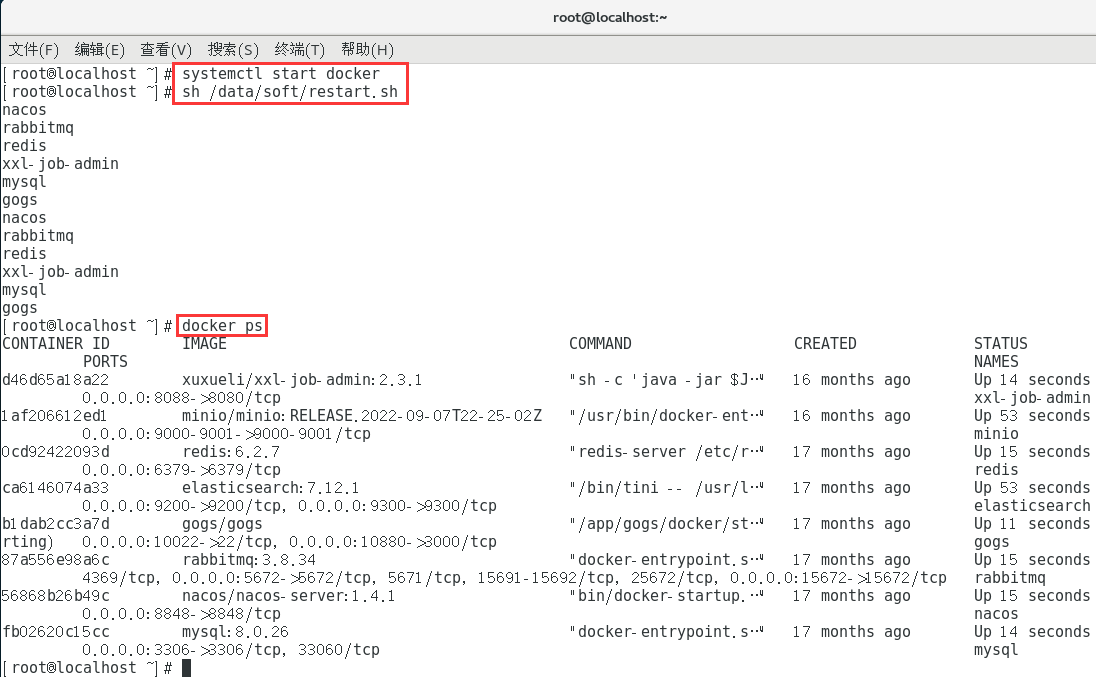Click the 'docker ps' command text

coord(222,326)
